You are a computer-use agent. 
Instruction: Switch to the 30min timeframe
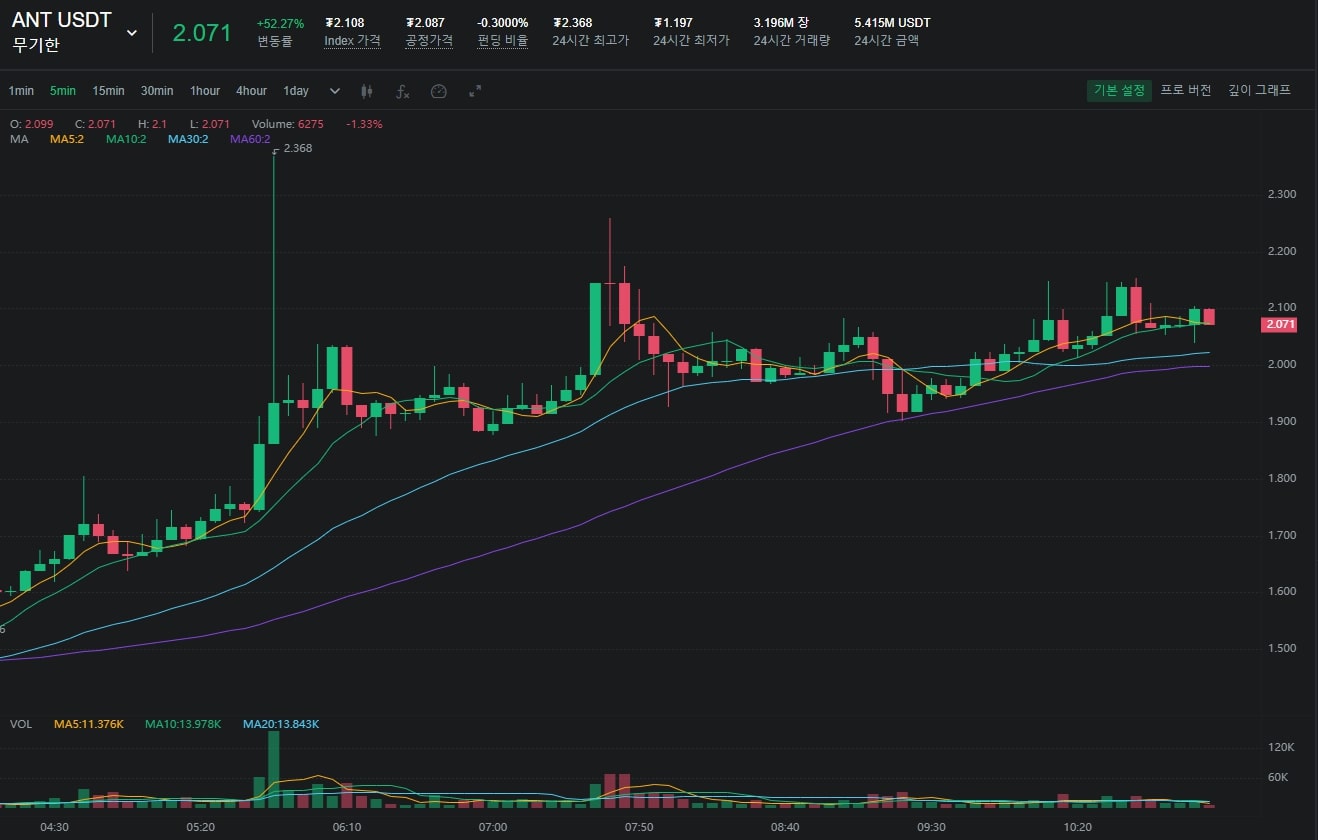pyautogui.click(x=157, y=91)
